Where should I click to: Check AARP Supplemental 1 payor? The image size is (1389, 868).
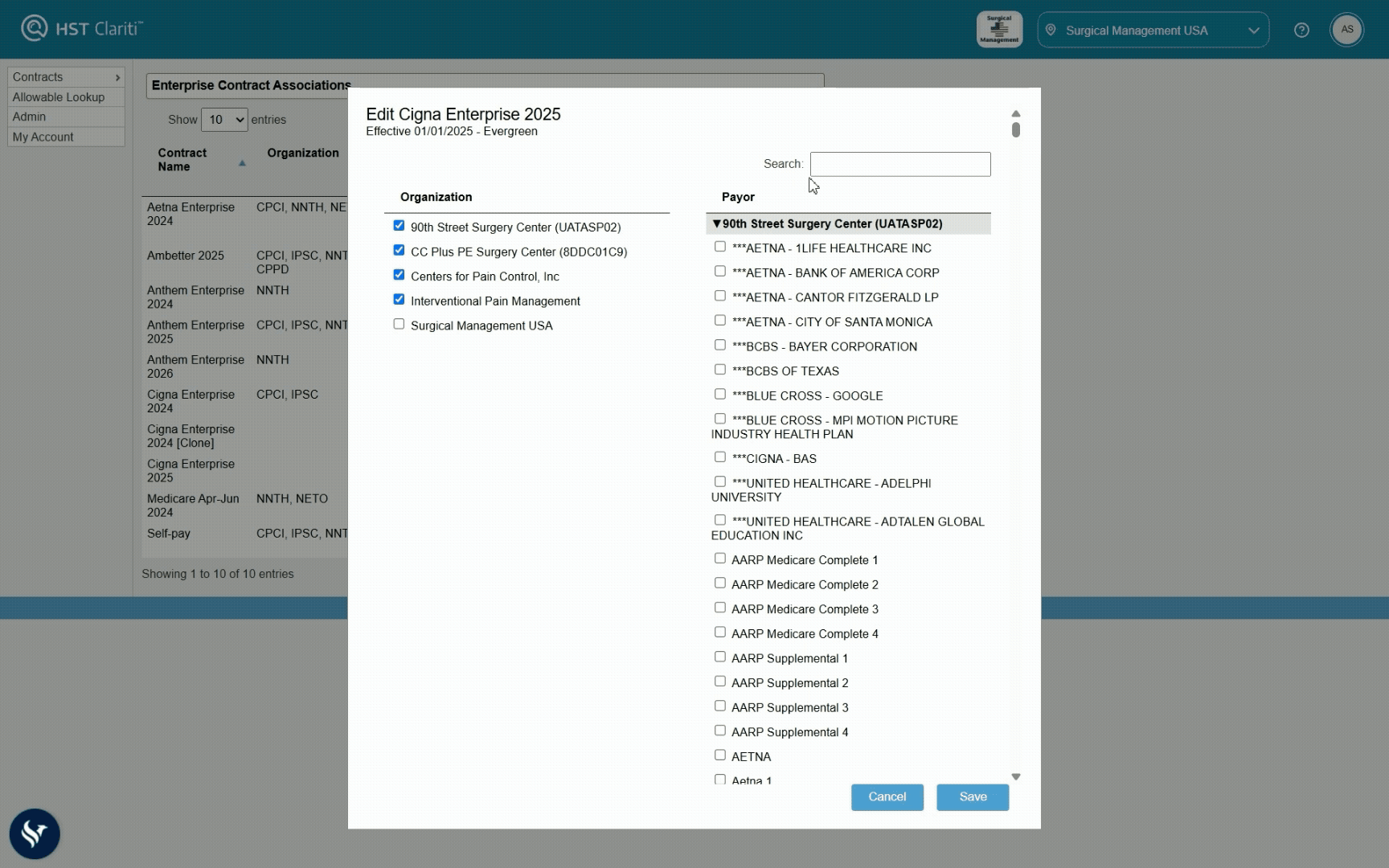(x=720, y=657)
